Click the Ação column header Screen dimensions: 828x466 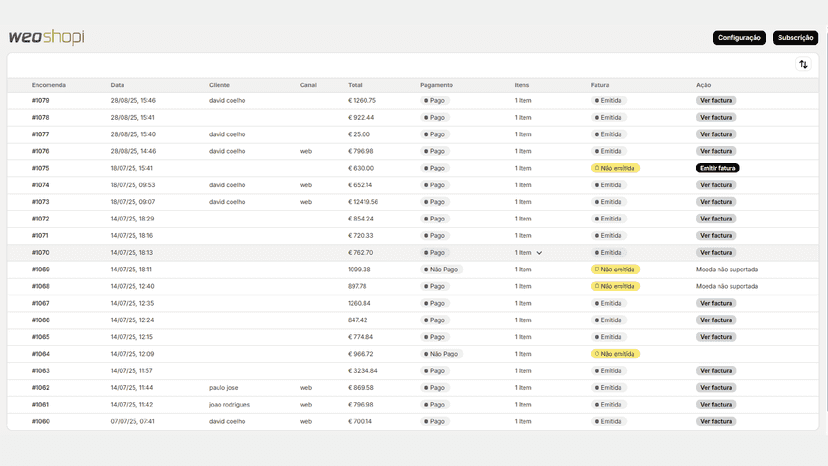pos(703,85)
